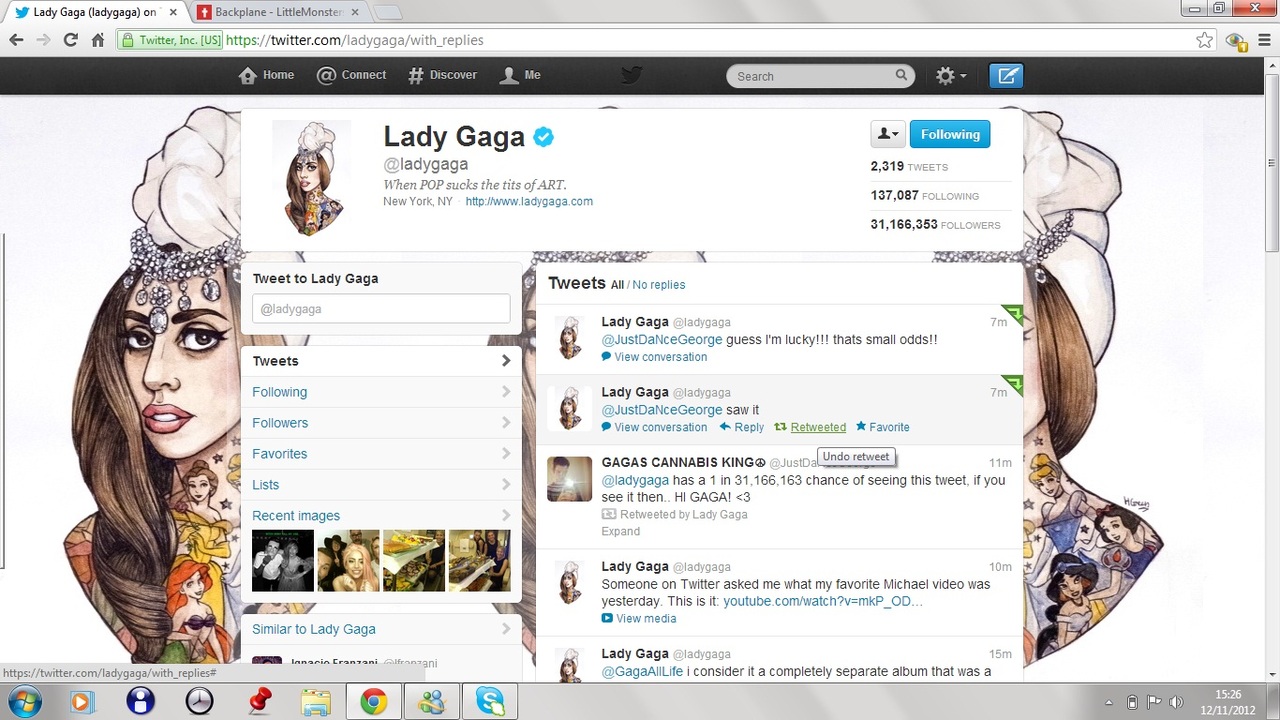Open the file explorer folder in taskbar
This screenshot has height=720, width=1280.
316,701
